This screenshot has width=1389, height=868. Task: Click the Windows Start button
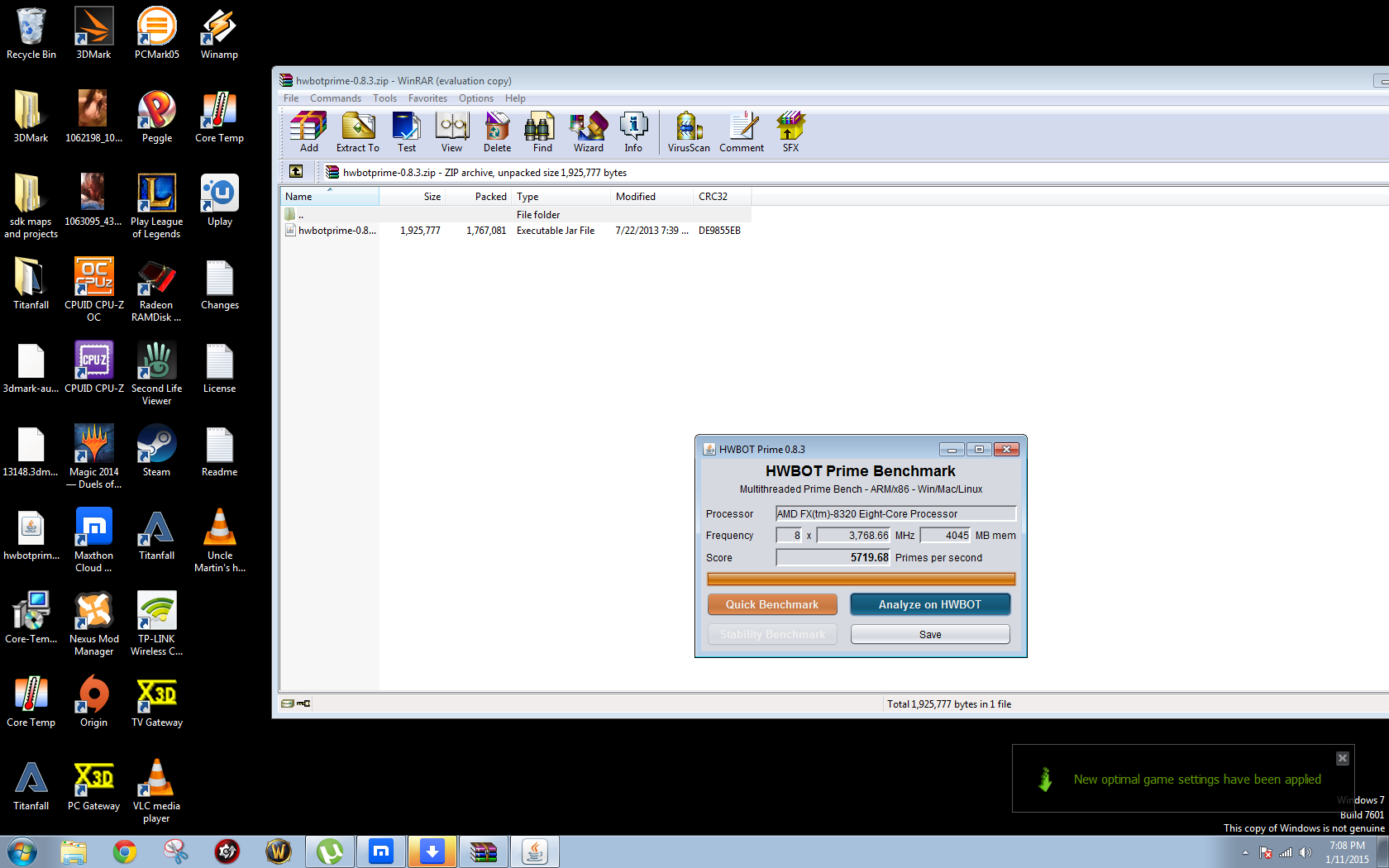tap(21, 851)
